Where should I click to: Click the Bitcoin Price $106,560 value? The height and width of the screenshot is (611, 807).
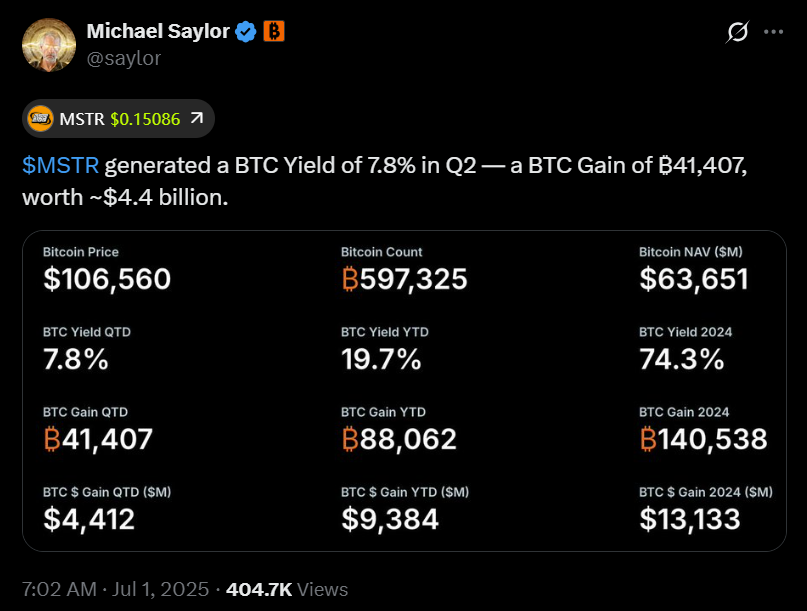(107, 279)
